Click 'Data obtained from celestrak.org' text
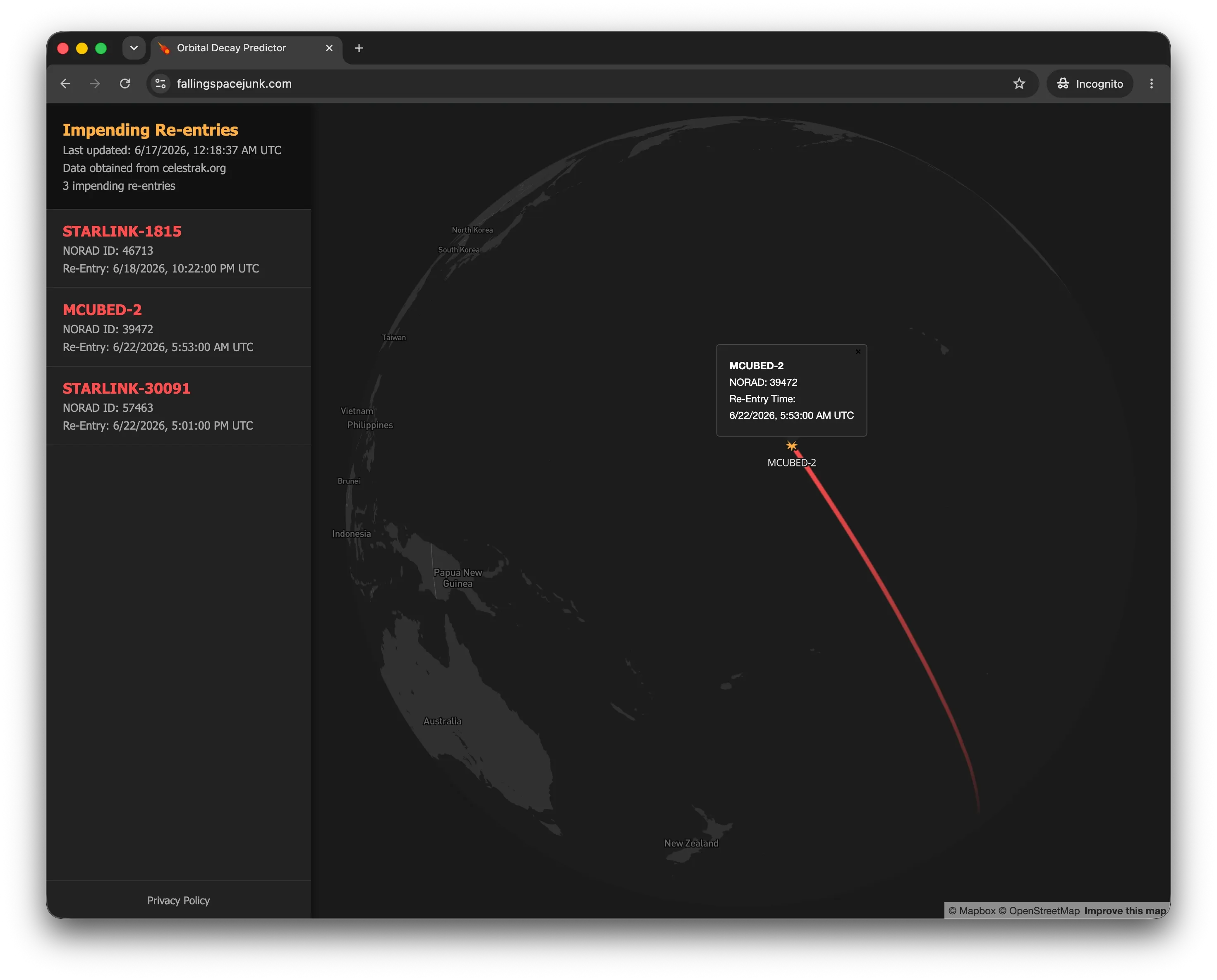This screenshot has width=1217, height=980. pos(144,168)
